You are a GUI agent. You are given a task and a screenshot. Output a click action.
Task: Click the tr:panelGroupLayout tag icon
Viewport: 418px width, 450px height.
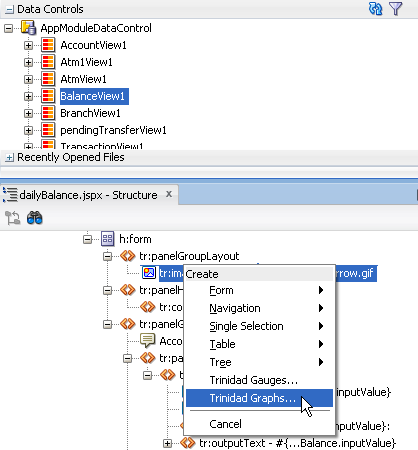(x=128, y=256)
